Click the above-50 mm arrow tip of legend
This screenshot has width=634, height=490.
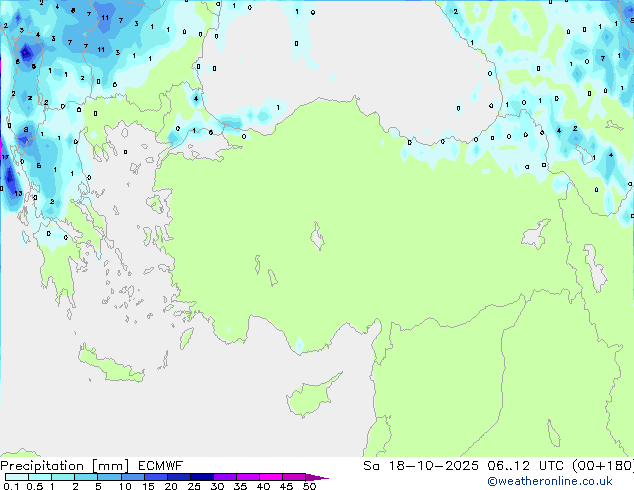(317, 477)
